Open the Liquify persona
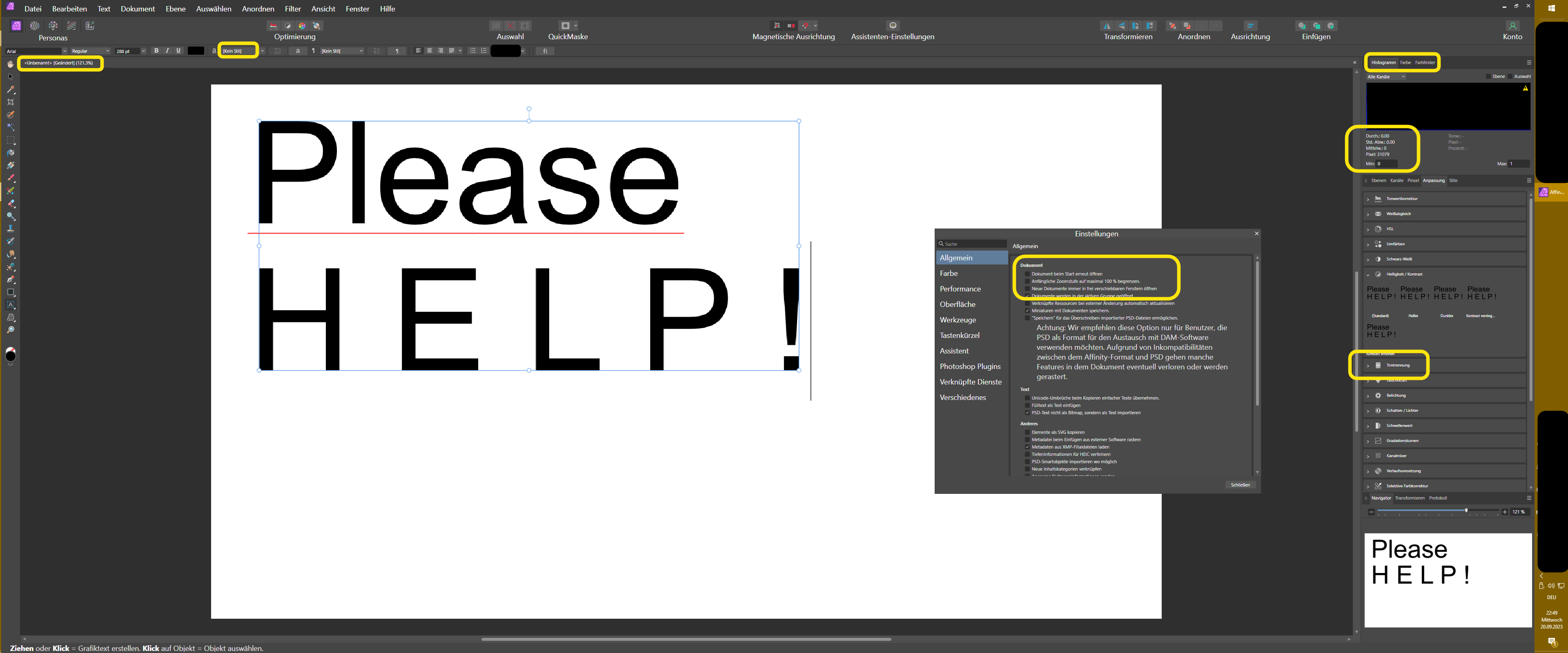Viewport: 1568px width, 653px height. 35,26
